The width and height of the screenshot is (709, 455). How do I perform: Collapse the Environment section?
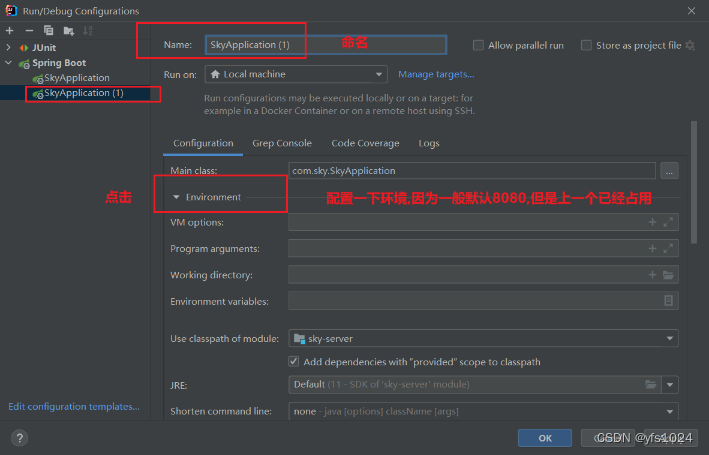(x=176, y=197)
